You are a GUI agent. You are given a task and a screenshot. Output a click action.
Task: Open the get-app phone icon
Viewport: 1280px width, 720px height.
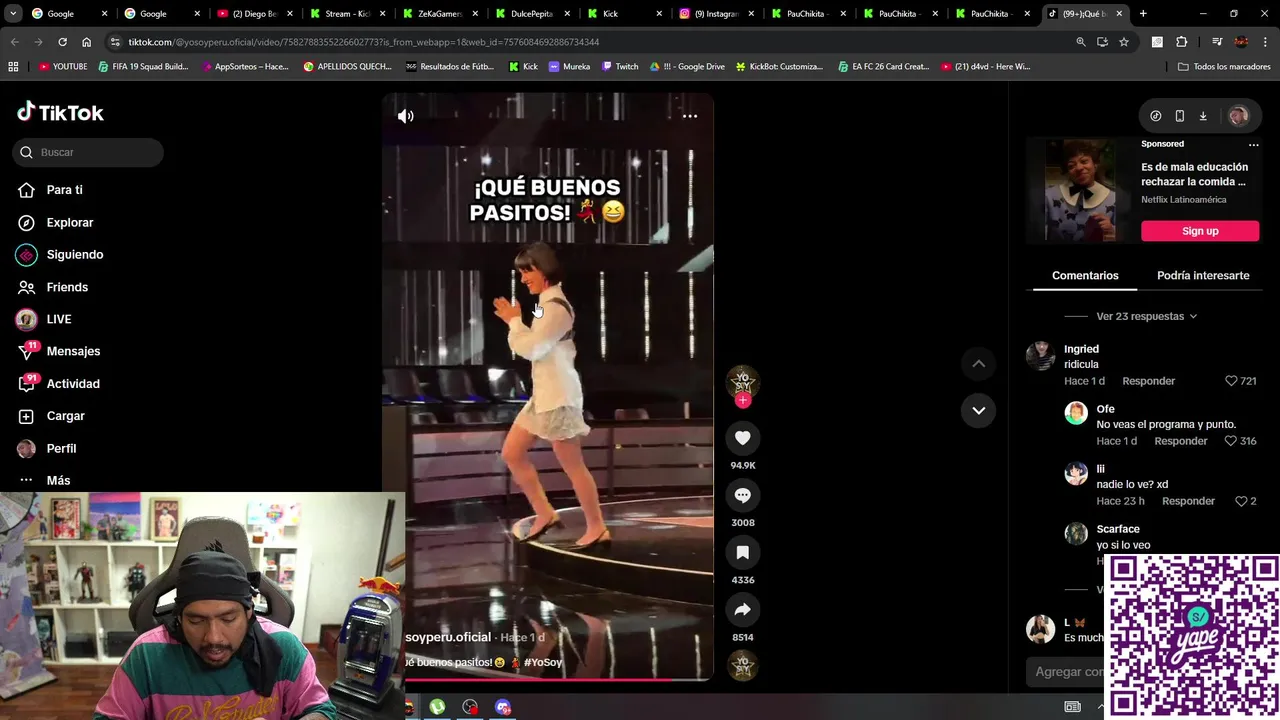[x=1179, y=116]
